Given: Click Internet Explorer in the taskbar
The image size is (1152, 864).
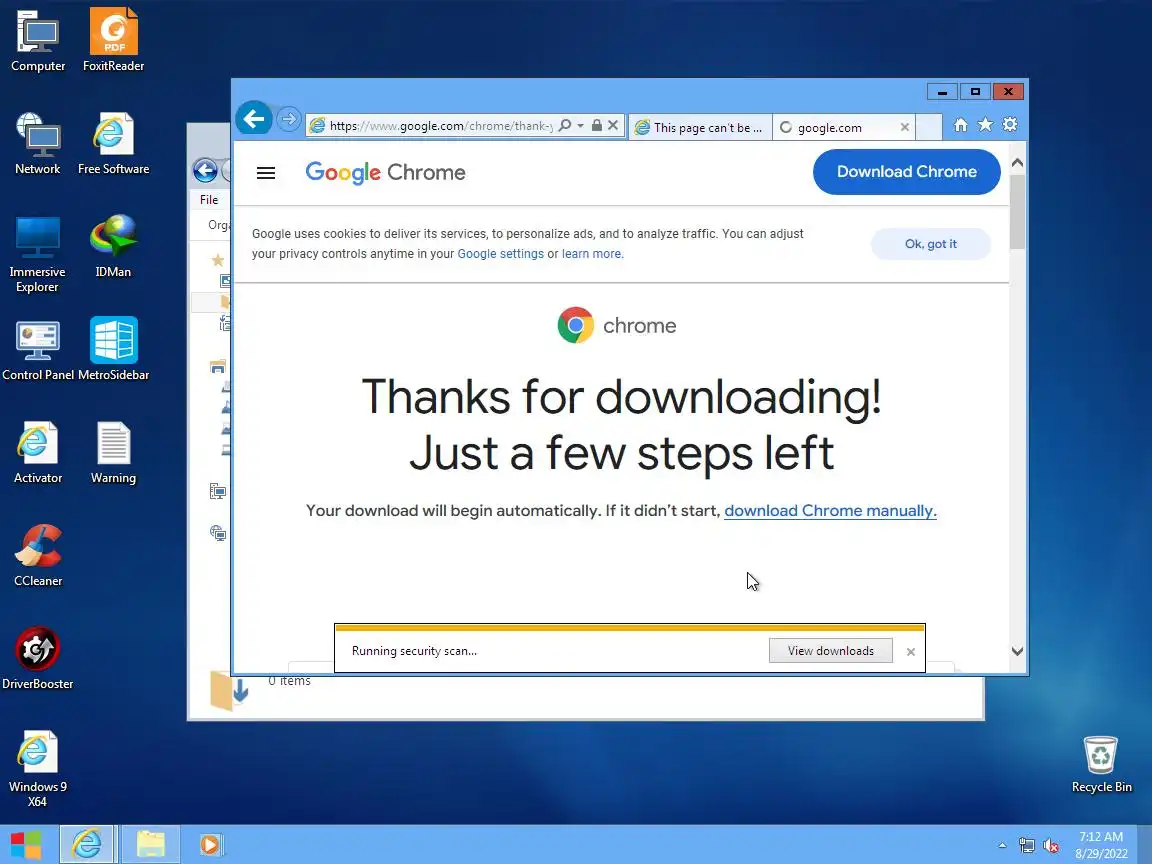Looking at the screenshot, I should click(x=87, y=844).
